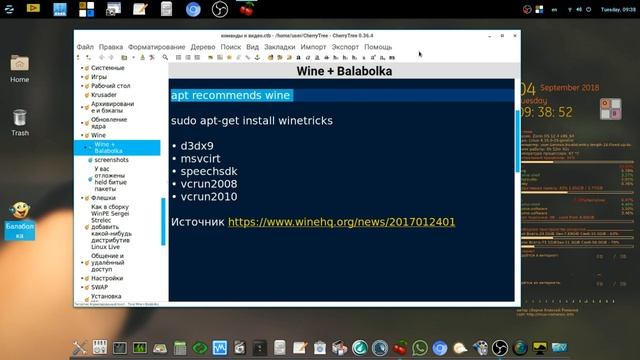Open the clock showing Tuesday 09:38
The height and width of the screenshot is (360, 640).
coord(618,9)
